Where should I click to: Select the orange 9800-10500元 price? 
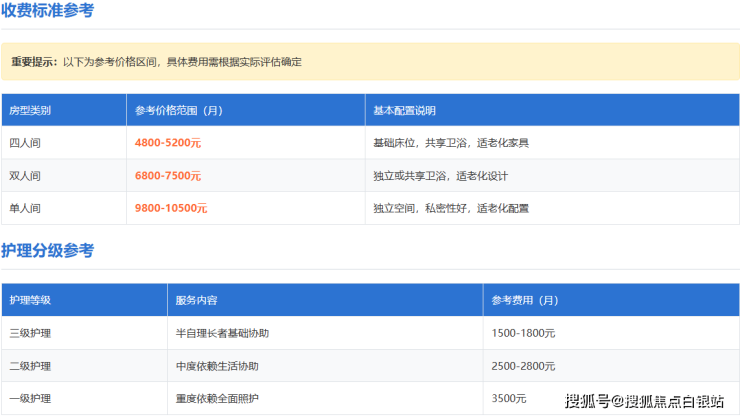point(171,208)
